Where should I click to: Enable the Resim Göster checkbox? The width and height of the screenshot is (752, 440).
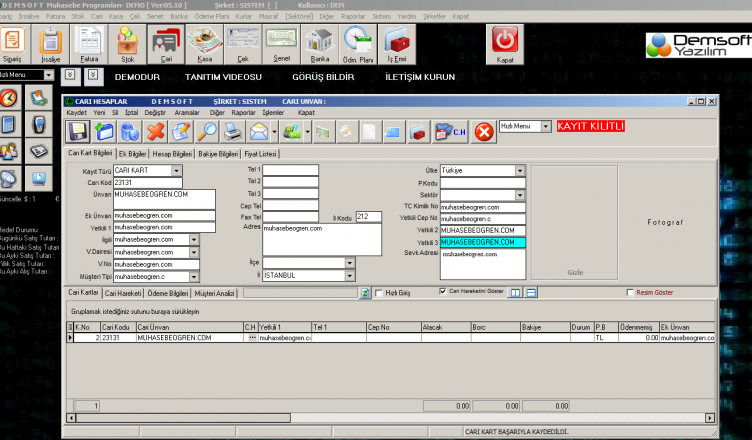tap(630, 292)
